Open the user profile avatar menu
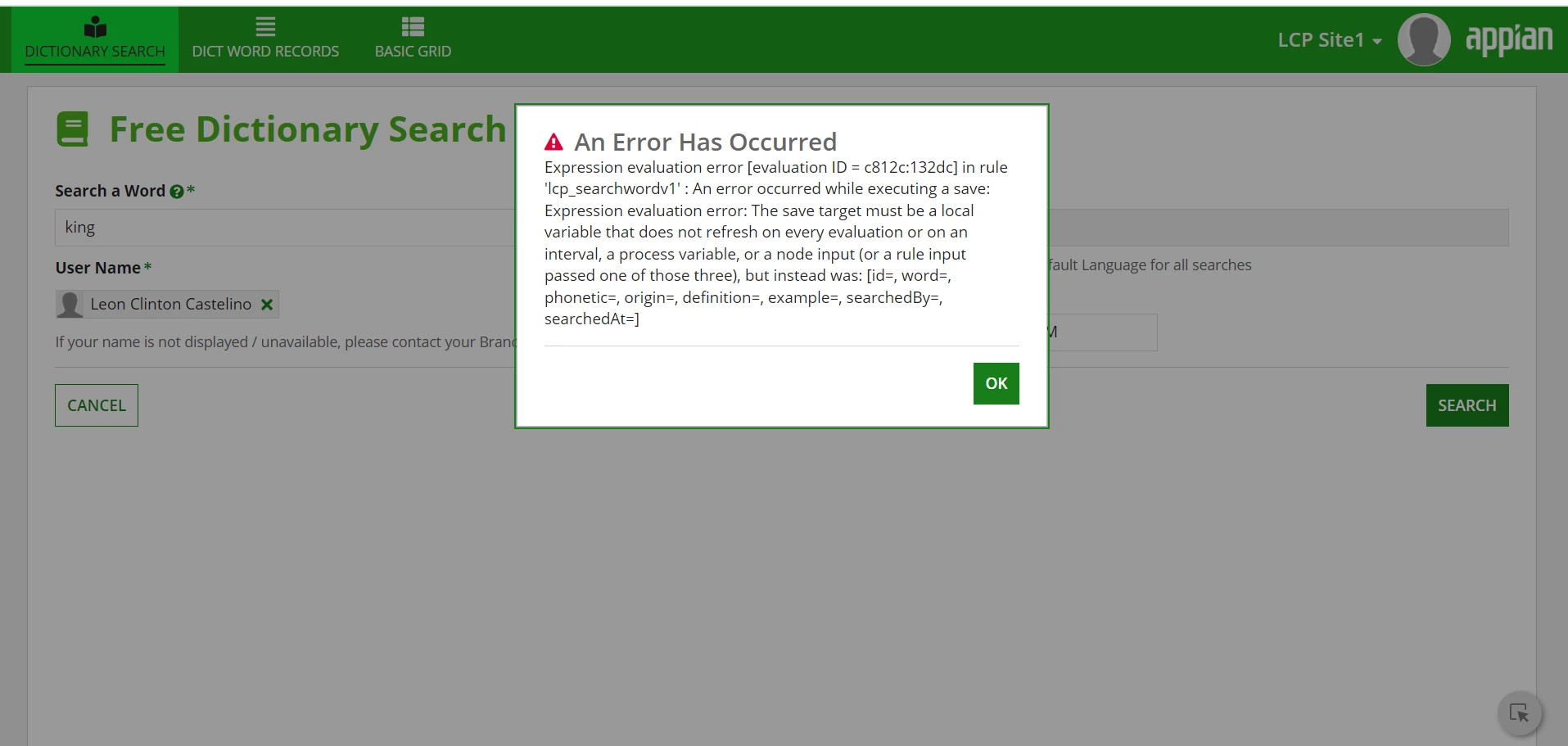 click(x=1424, y=39)
